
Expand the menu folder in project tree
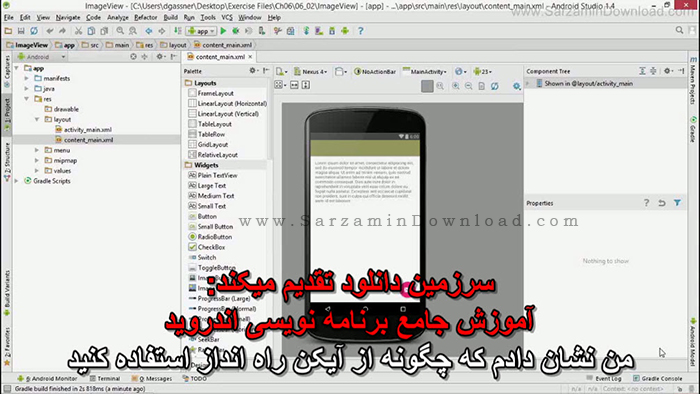37,150
